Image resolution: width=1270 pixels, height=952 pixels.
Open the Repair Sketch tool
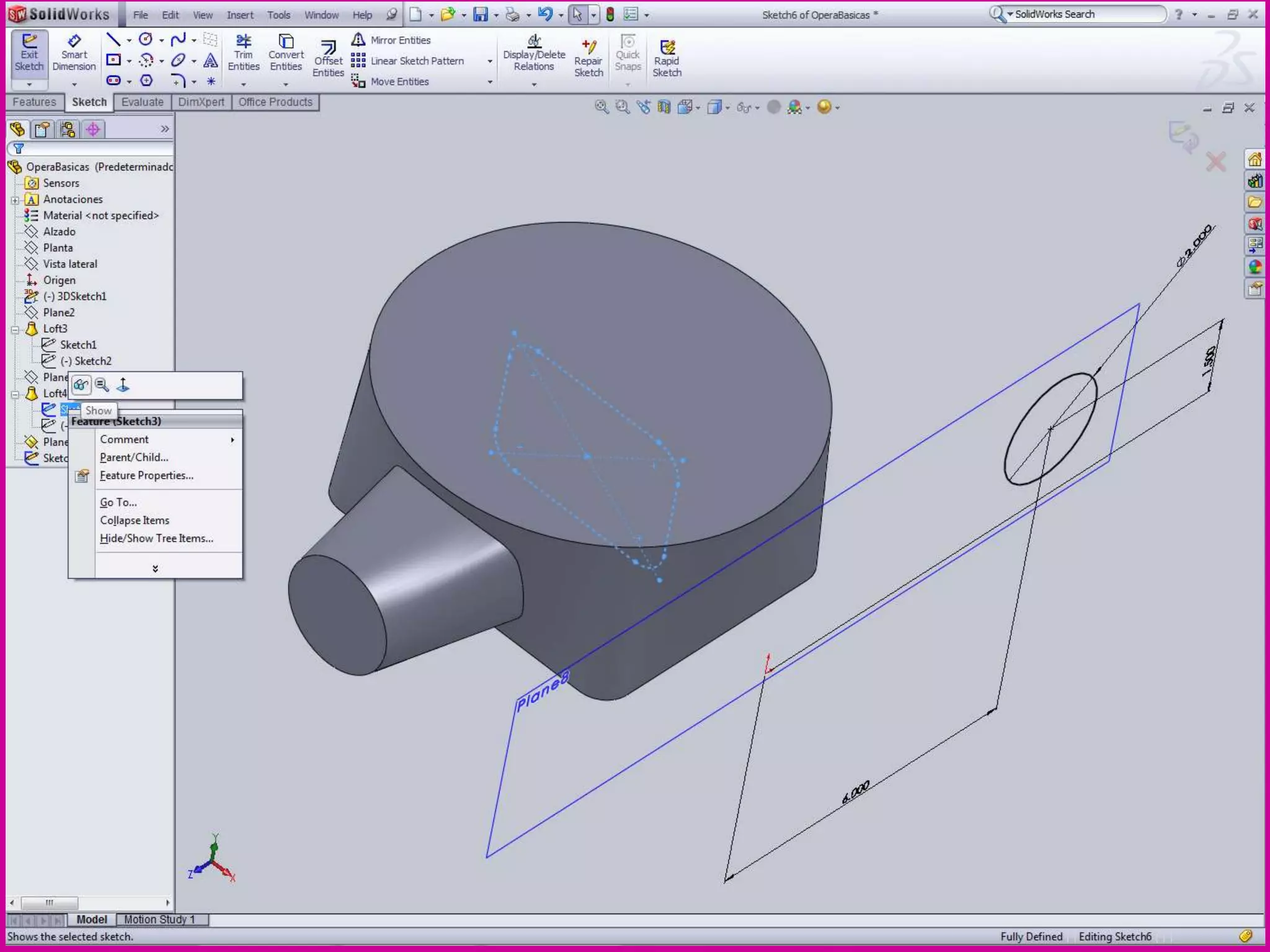[588, 59]
